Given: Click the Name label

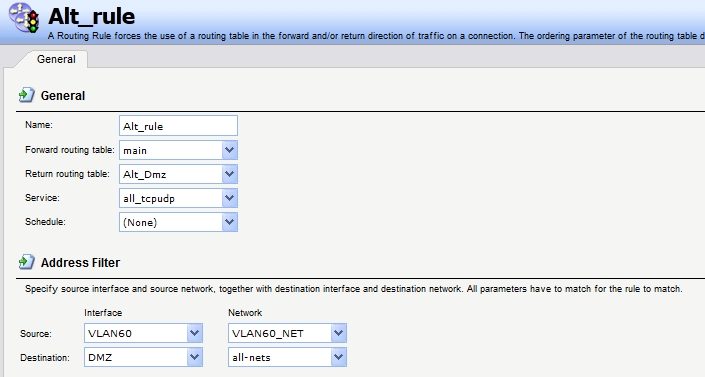Looking at the screenshot, I should pos(39,125).
